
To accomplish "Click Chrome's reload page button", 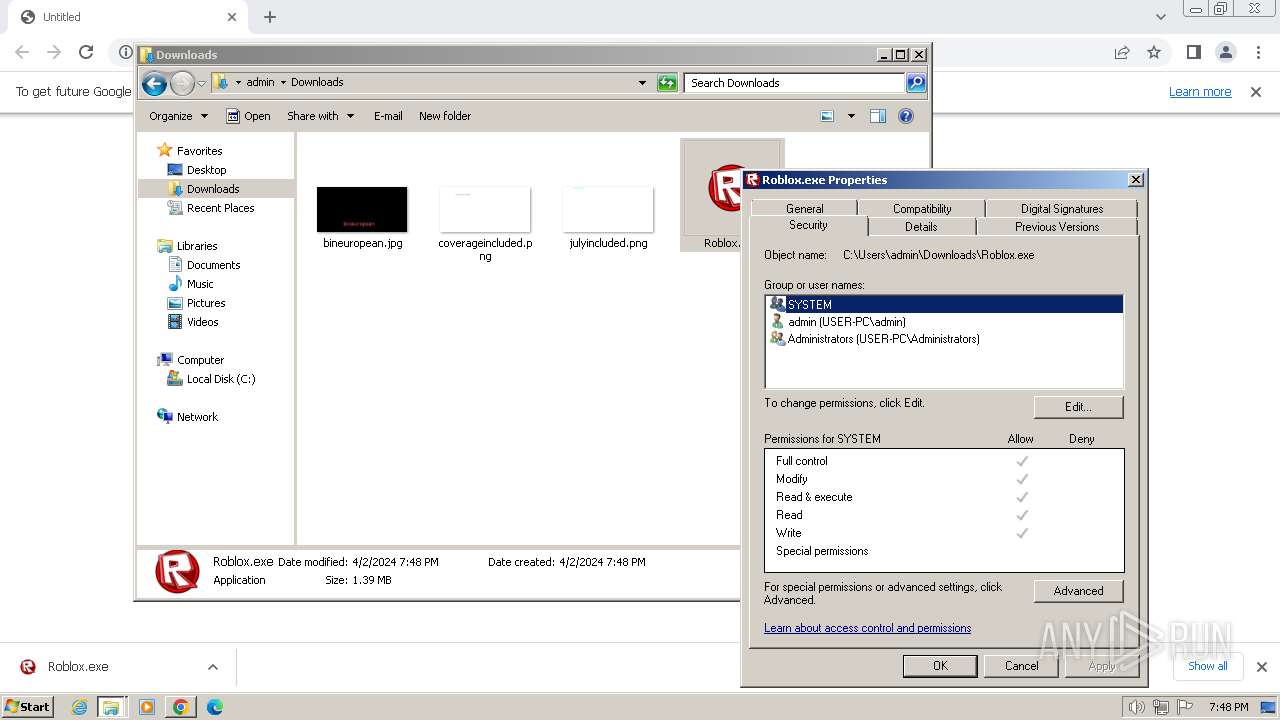I will pos(86,52).
